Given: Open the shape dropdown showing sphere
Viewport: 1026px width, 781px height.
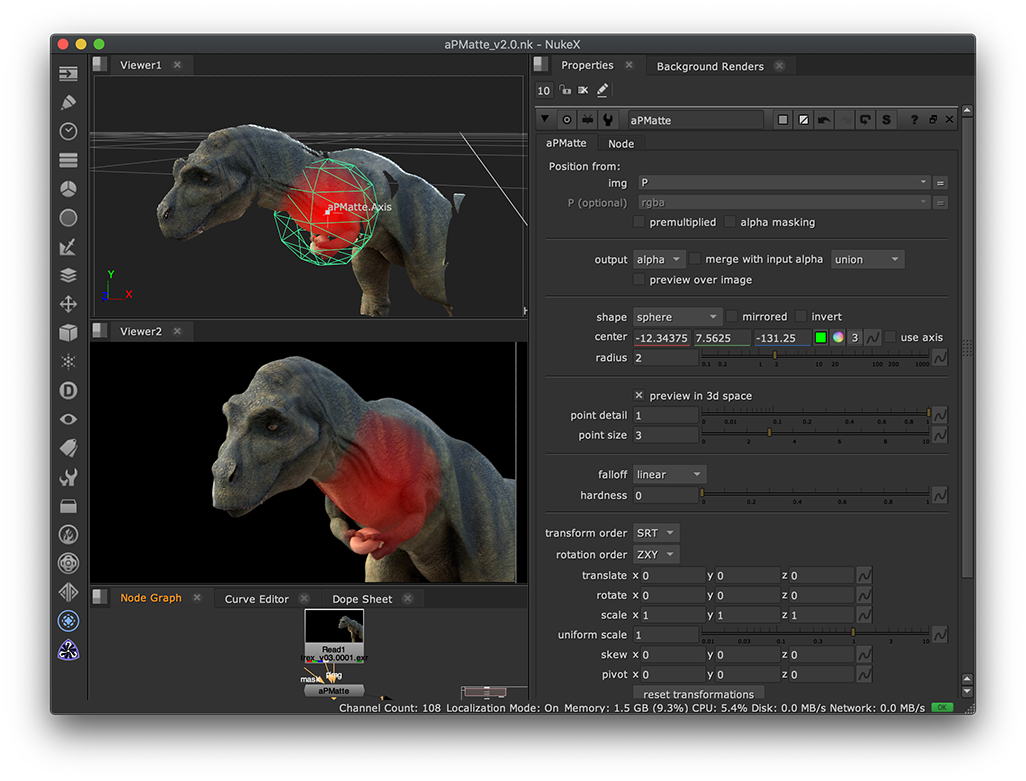Looking at the screenshot, I should [x=676, y=317].
